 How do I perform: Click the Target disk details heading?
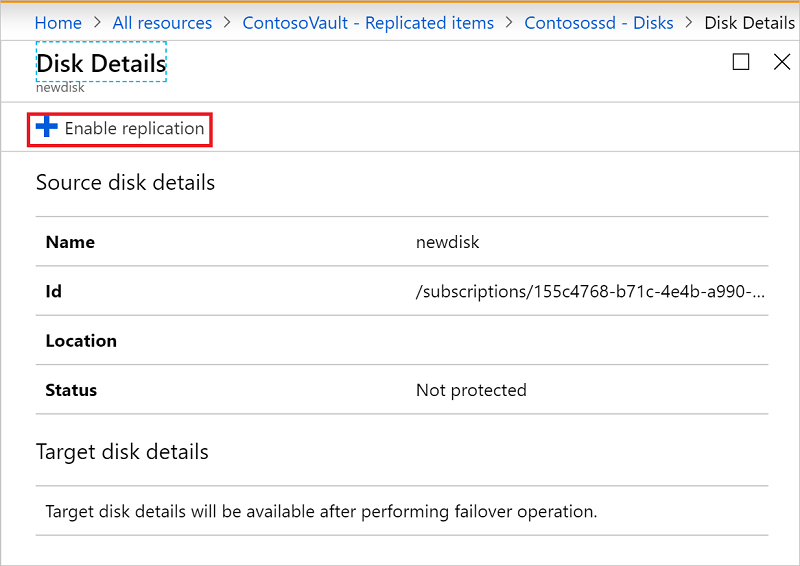(x=122, y=452)
